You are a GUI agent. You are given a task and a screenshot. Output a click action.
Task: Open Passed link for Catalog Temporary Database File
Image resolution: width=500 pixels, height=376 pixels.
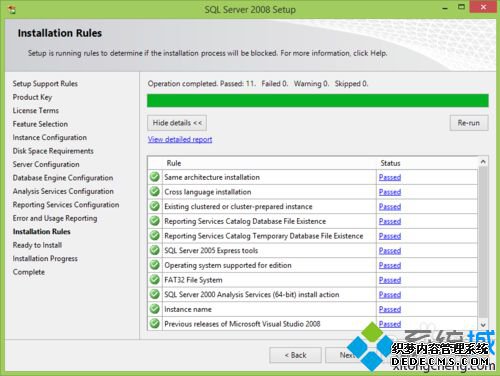click(x=390, y=236)
